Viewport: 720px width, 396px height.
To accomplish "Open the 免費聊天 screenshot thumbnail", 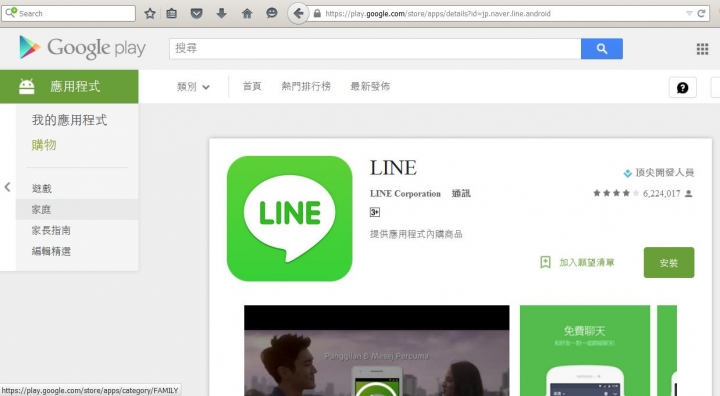I will [585, 351].
